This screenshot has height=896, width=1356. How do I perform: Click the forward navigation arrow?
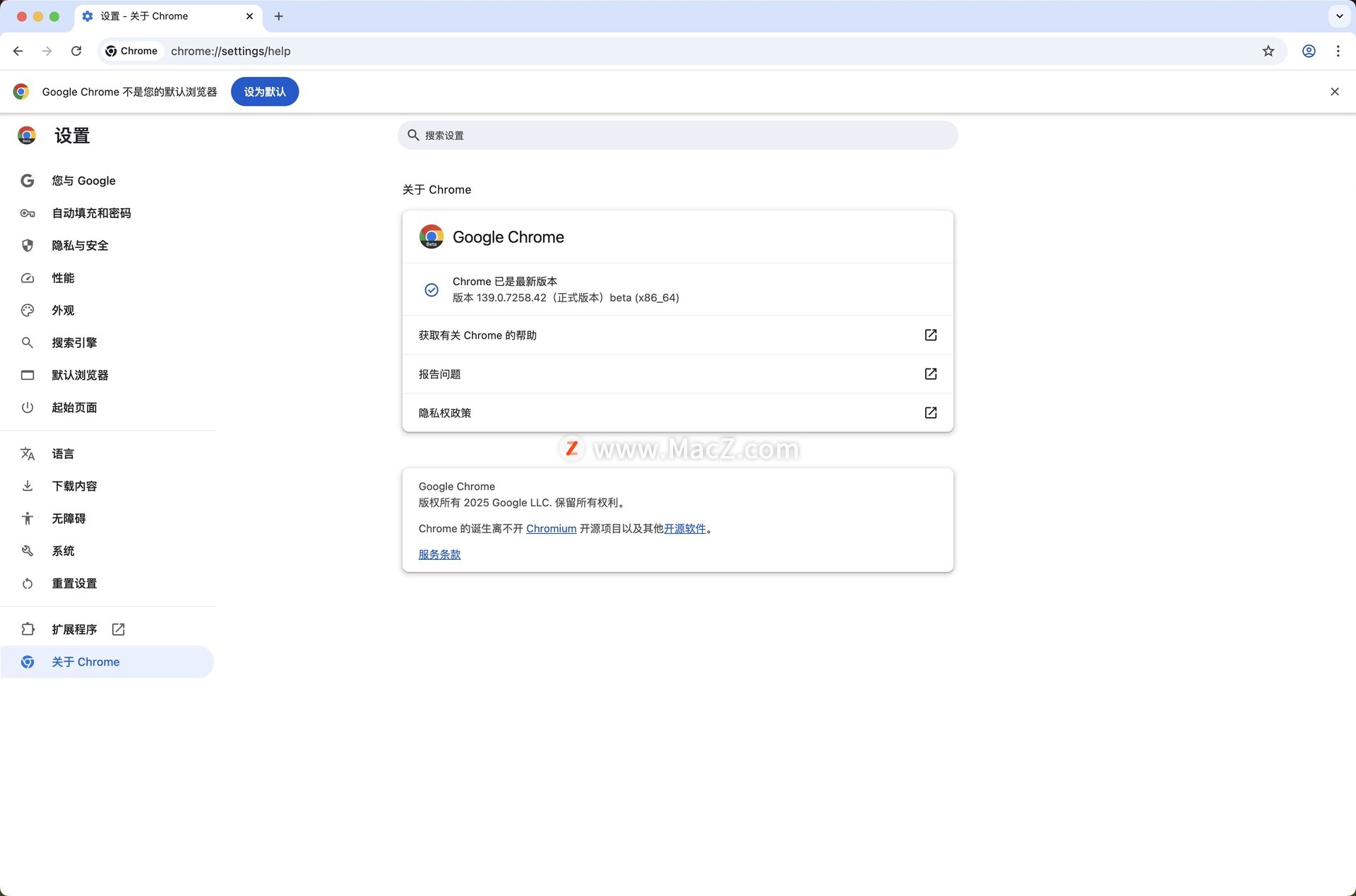coord(47,51)
